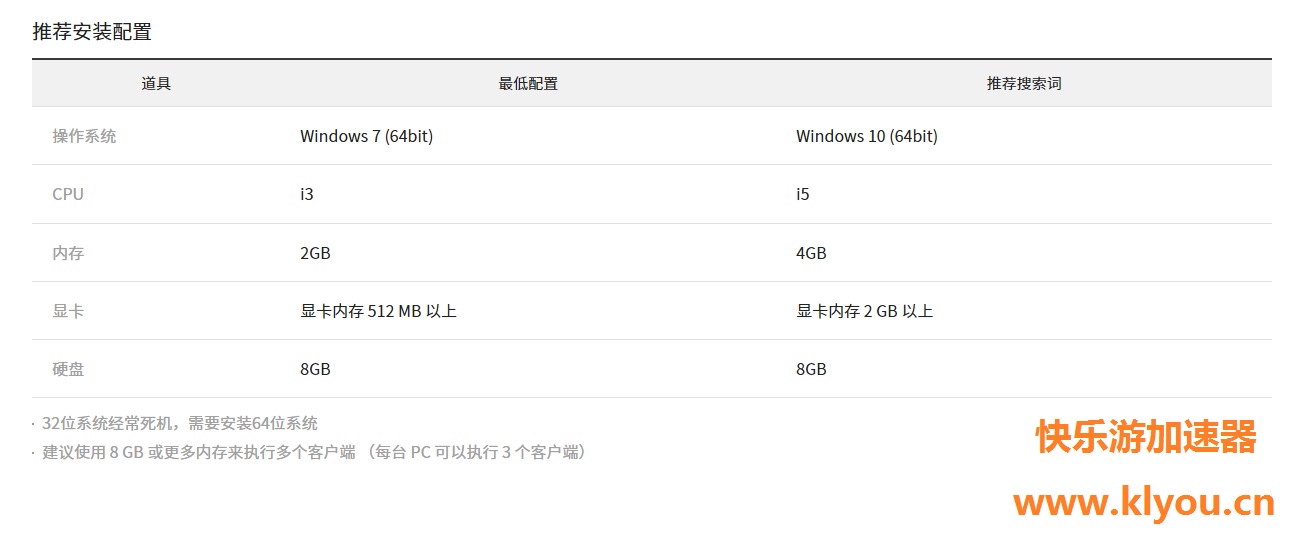Click the 2GB memory value
Screen dimensions: 1294x554
point(315,253)
